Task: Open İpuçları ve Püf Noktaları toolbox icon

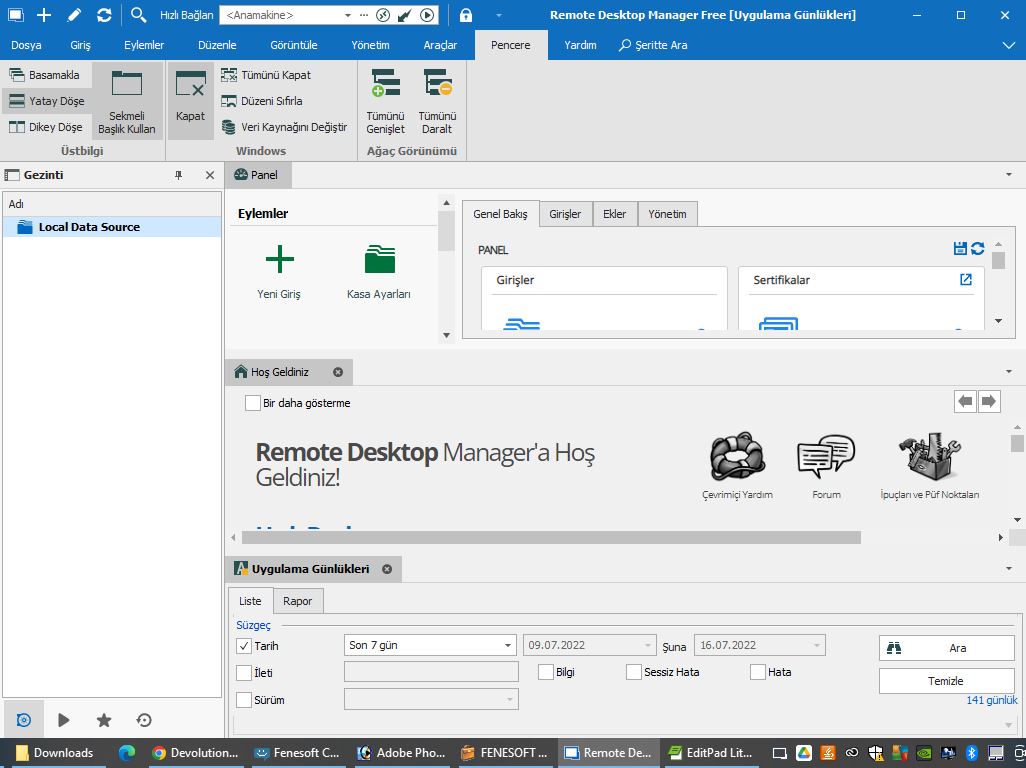Action: 929,456
